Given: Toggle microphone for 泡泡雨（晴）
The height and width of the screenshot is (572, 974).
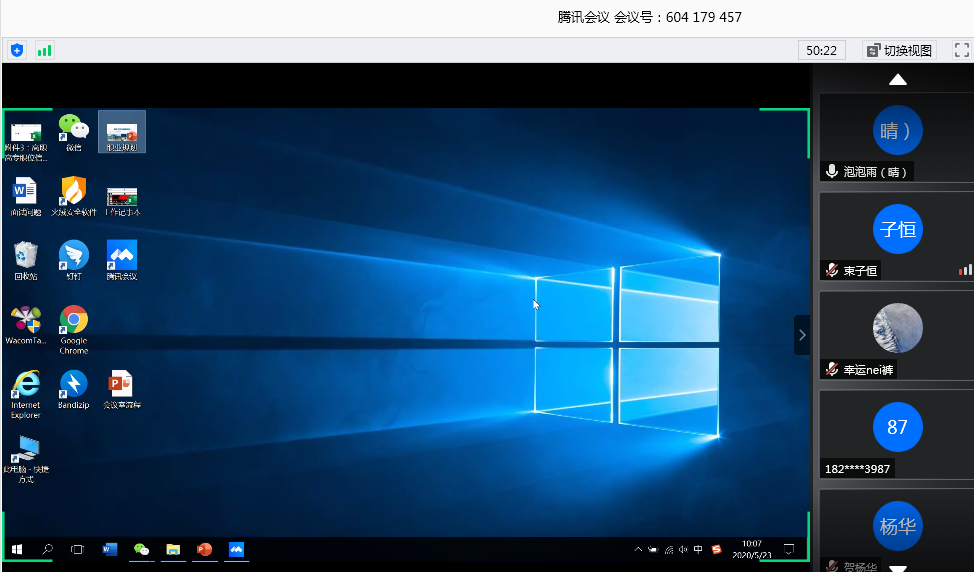Looking at the screenshot, I should click(831, 172).
